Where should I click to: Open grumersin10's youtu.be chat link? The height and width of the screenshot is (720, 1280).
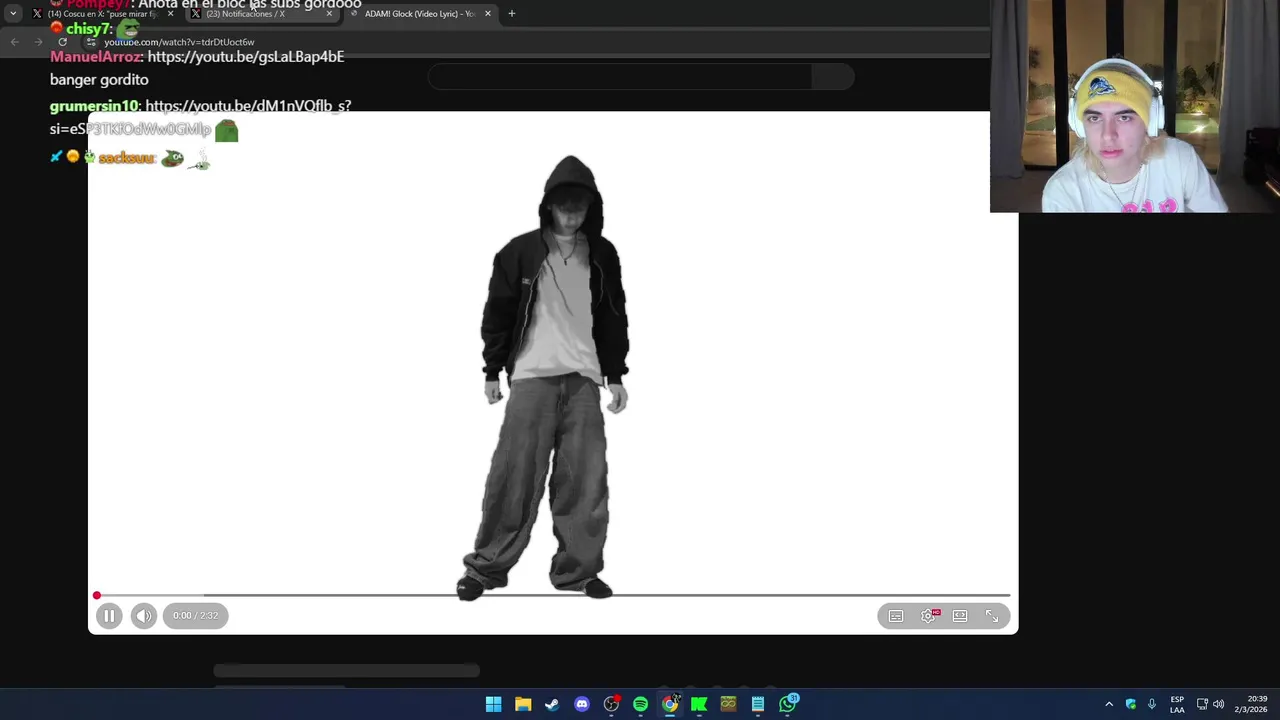[200, 117]
